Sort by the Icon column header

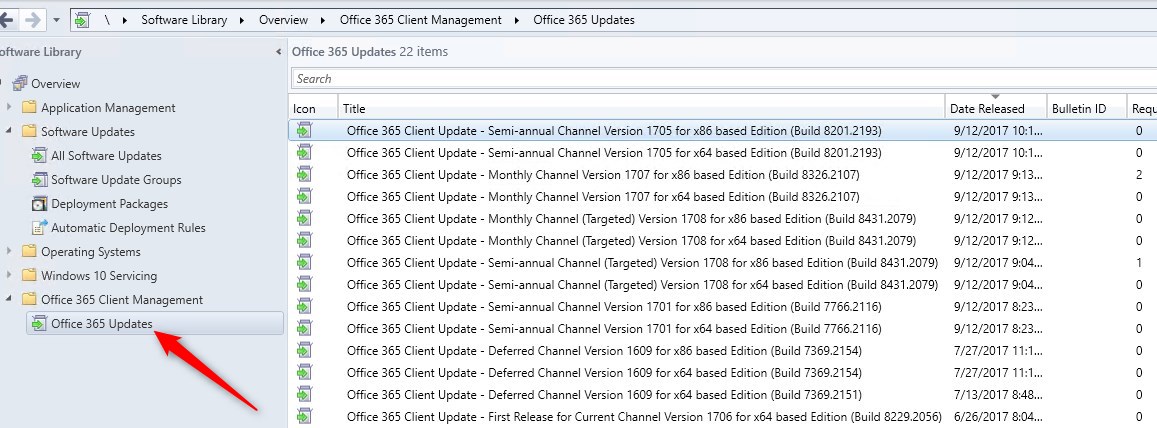pos(313,108)
